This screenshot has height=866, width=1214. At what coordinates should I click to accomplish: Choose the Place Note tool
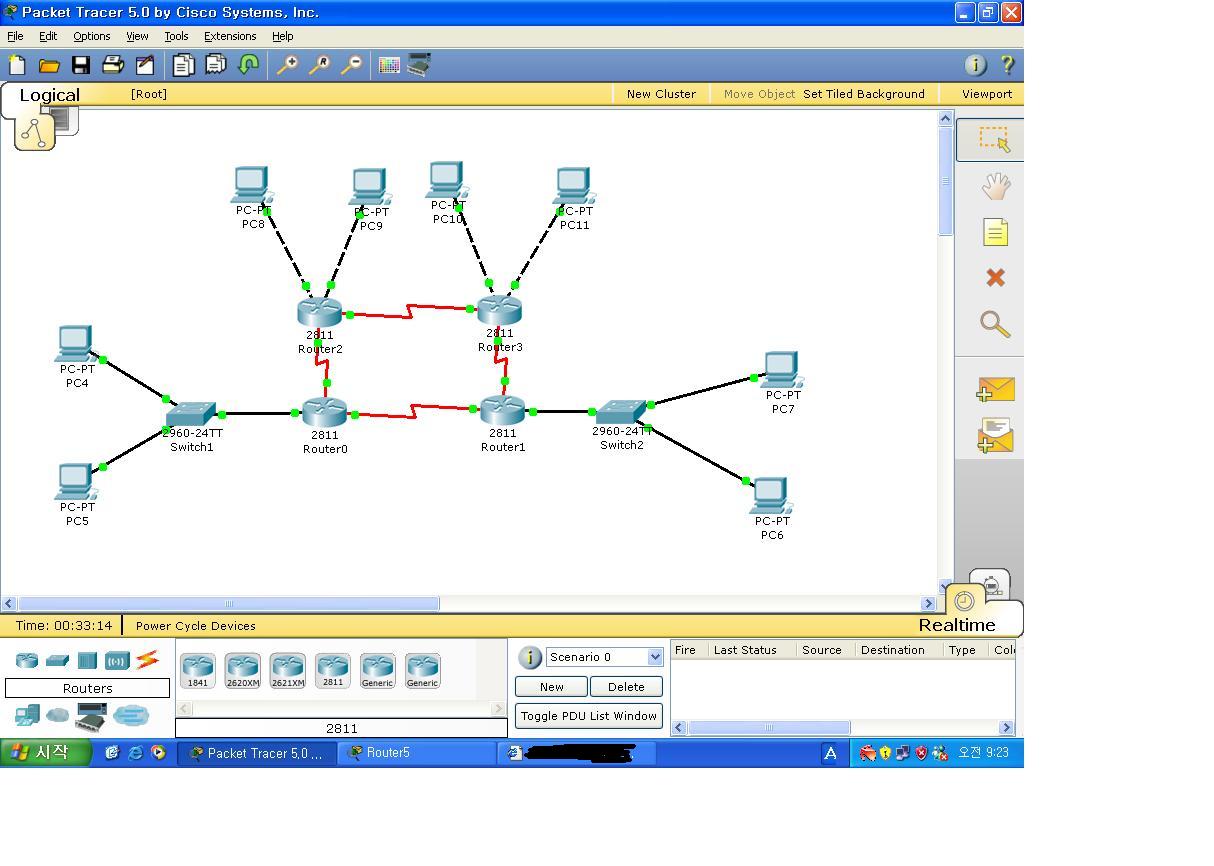click(995, 232)
